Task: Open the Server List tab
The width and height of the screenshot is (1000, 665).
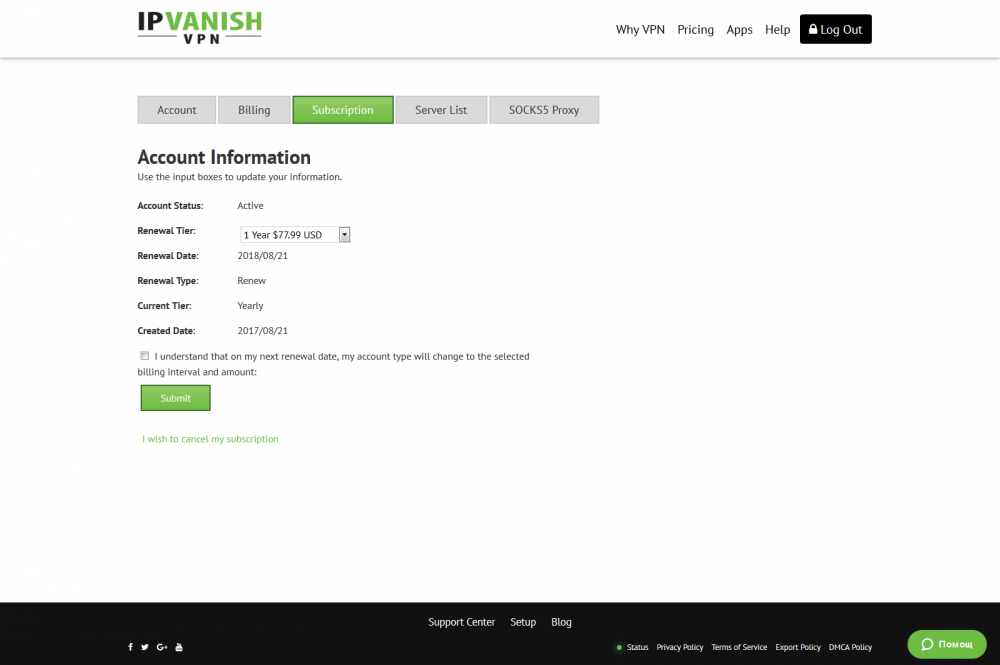Action: click(441, 110)
